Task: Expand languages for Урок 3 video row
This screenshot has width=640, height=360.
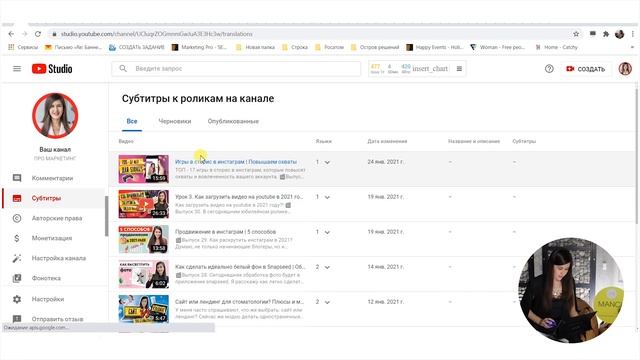Action: pyautogui.click(x=327, y=197)
